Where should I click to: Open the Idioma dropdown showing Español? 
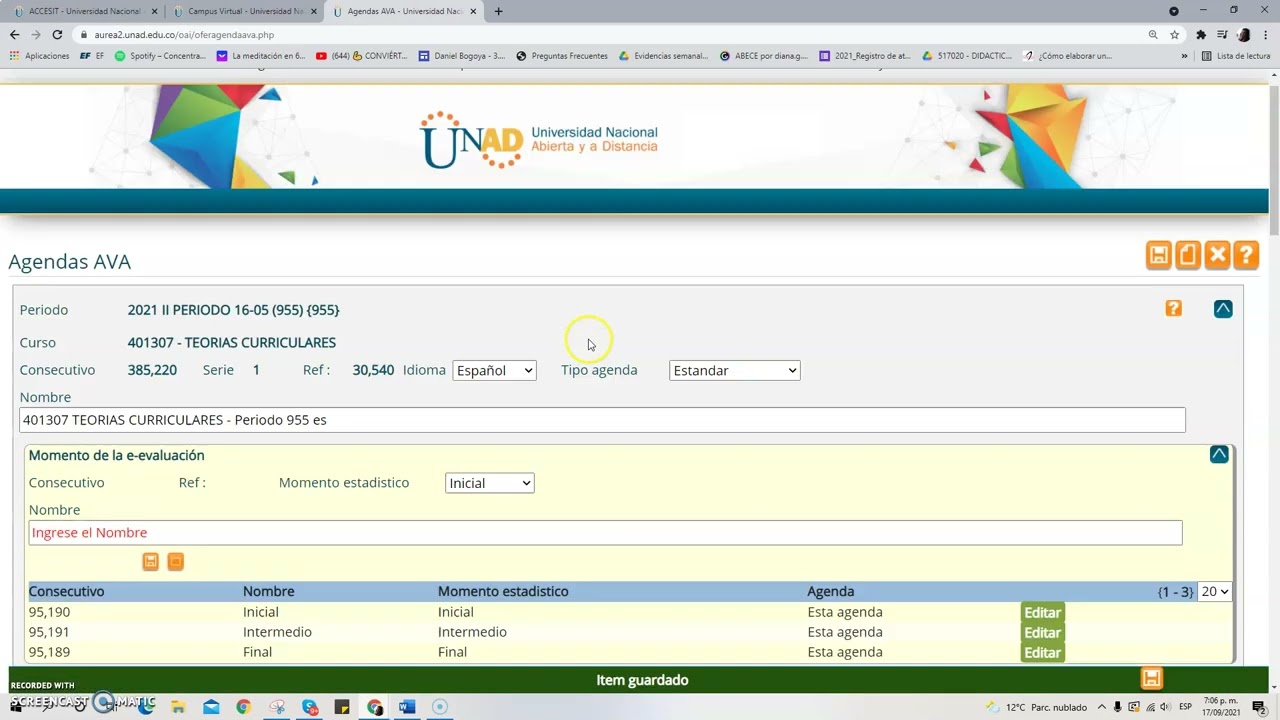pos(494,370)
